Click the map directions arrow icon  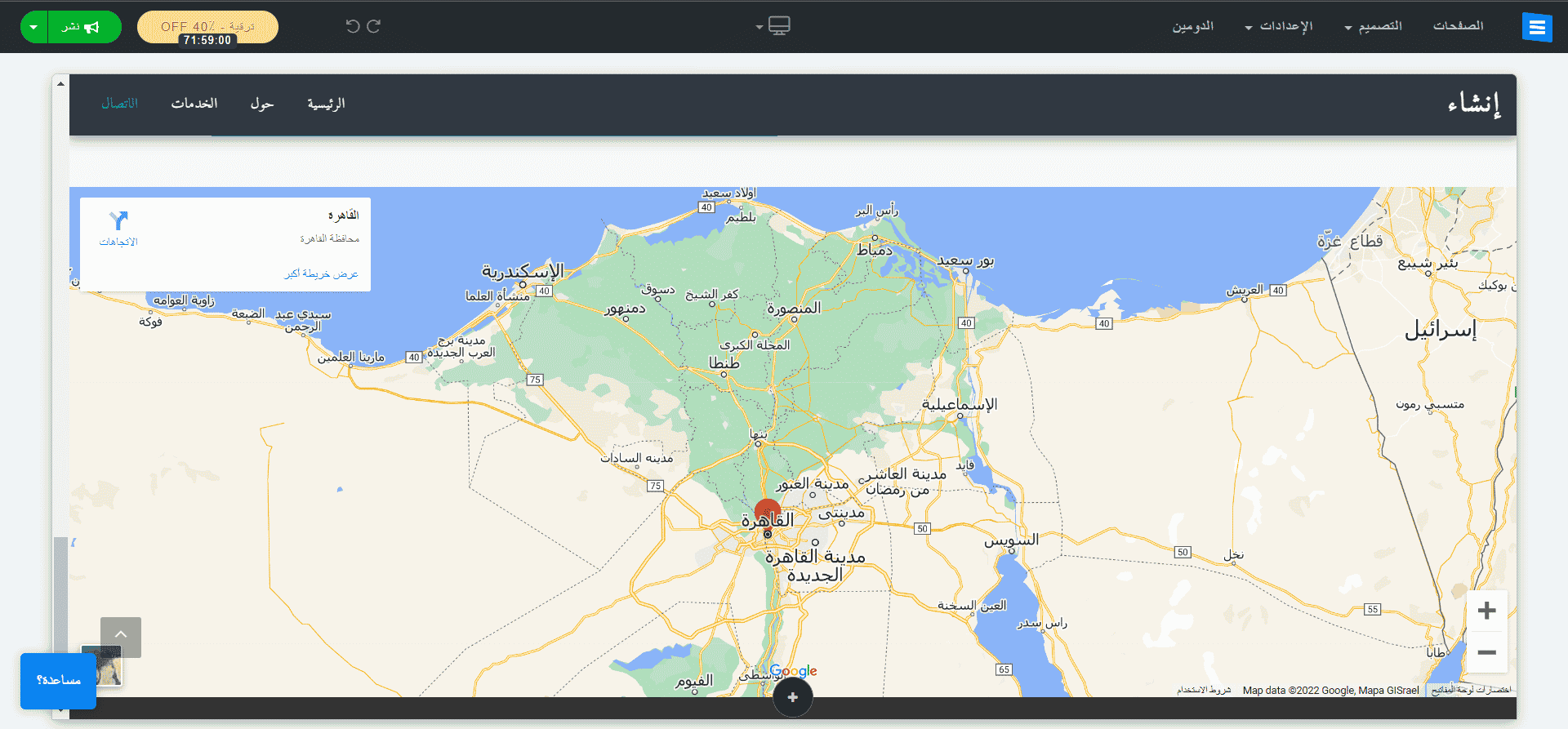pyautogui.click(x=119, y=220)
